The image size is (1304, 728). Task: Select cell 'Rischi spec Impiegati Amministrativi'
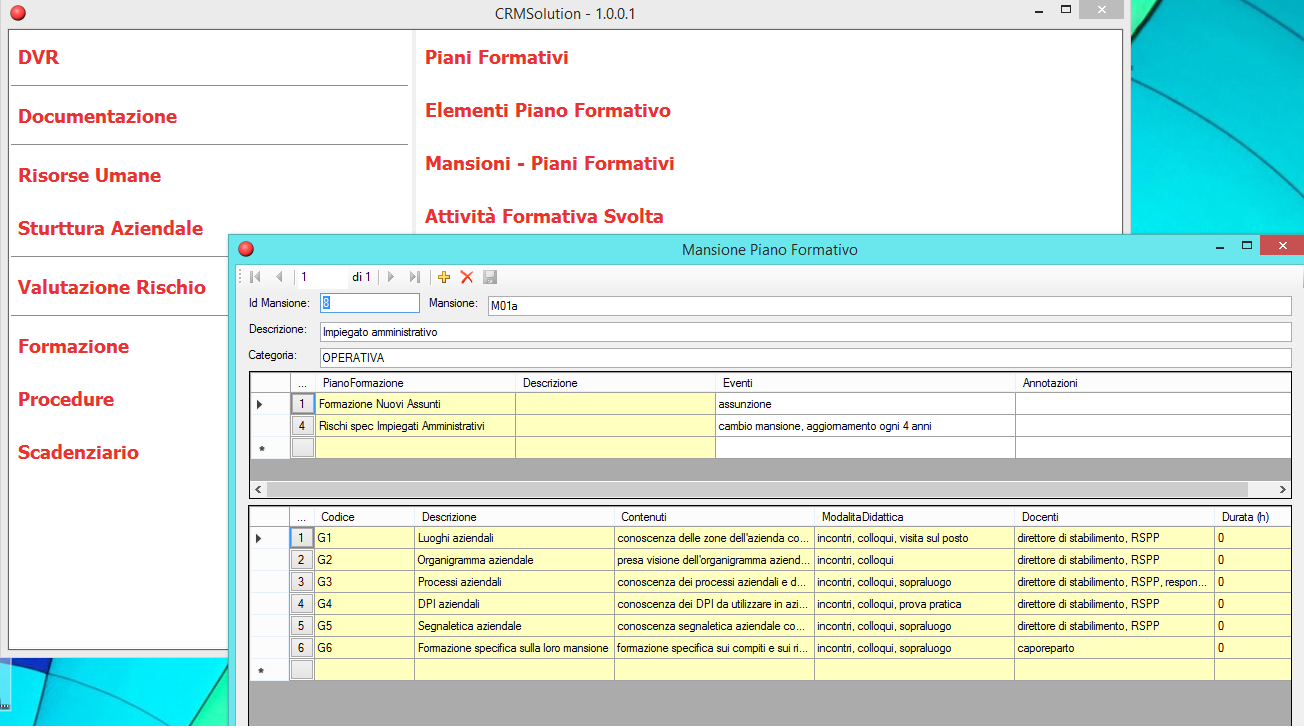(x=415, y=426)
